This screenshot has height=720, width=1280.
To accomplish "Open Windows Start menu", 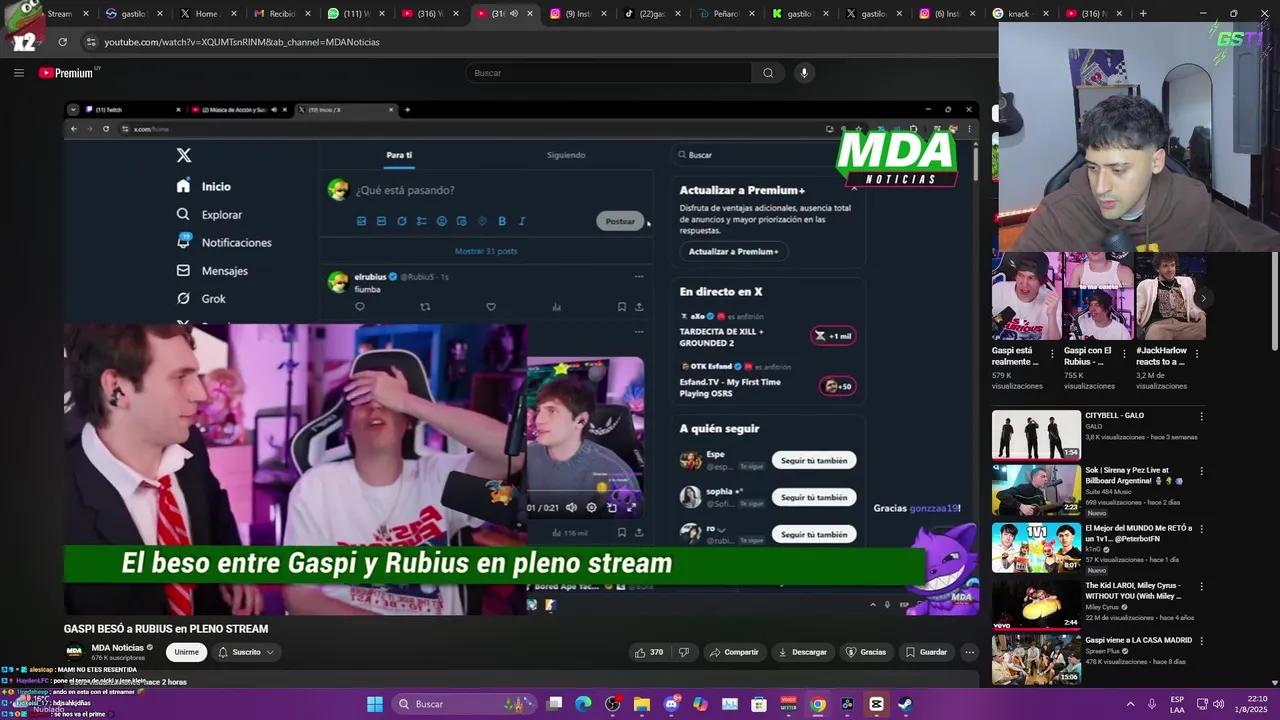I will pyautogui.click(x=375, y=704).
